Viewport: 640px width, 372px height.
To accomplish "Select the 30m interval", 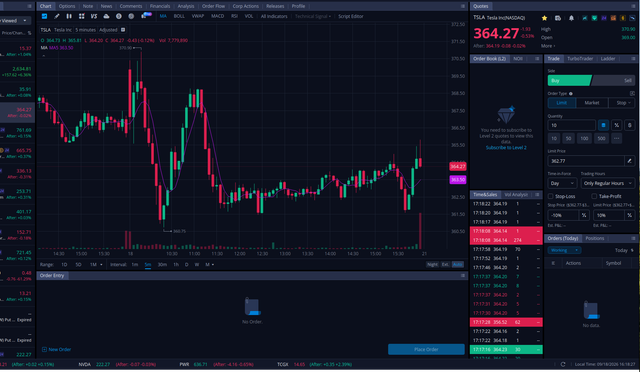I will [162, 265].
